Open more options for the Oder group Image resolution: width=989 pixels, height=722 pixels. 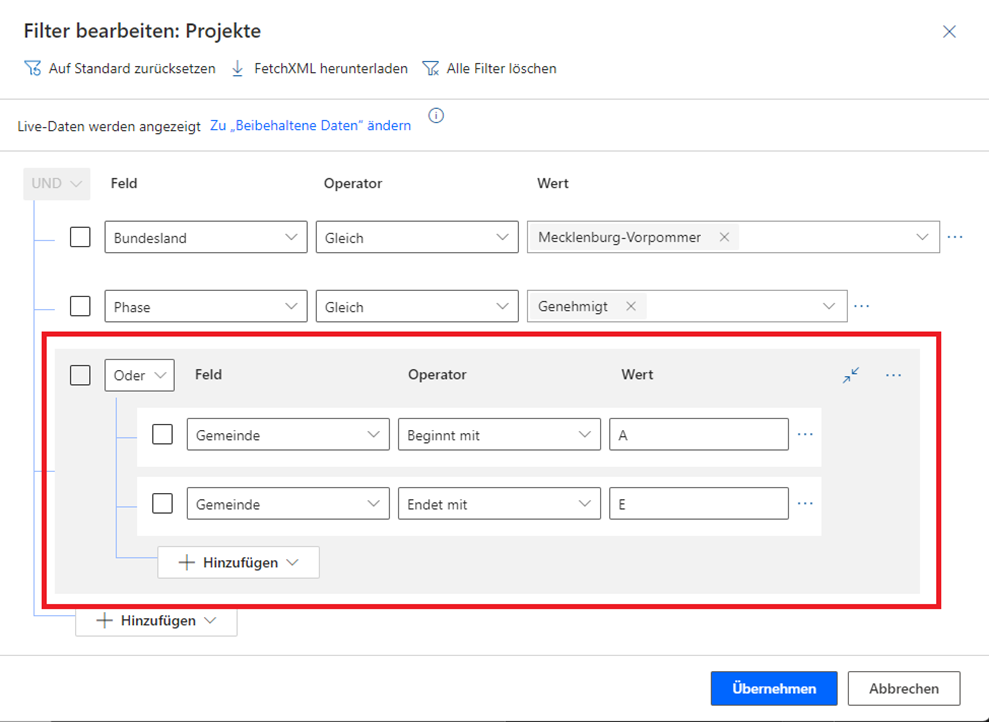894,375
